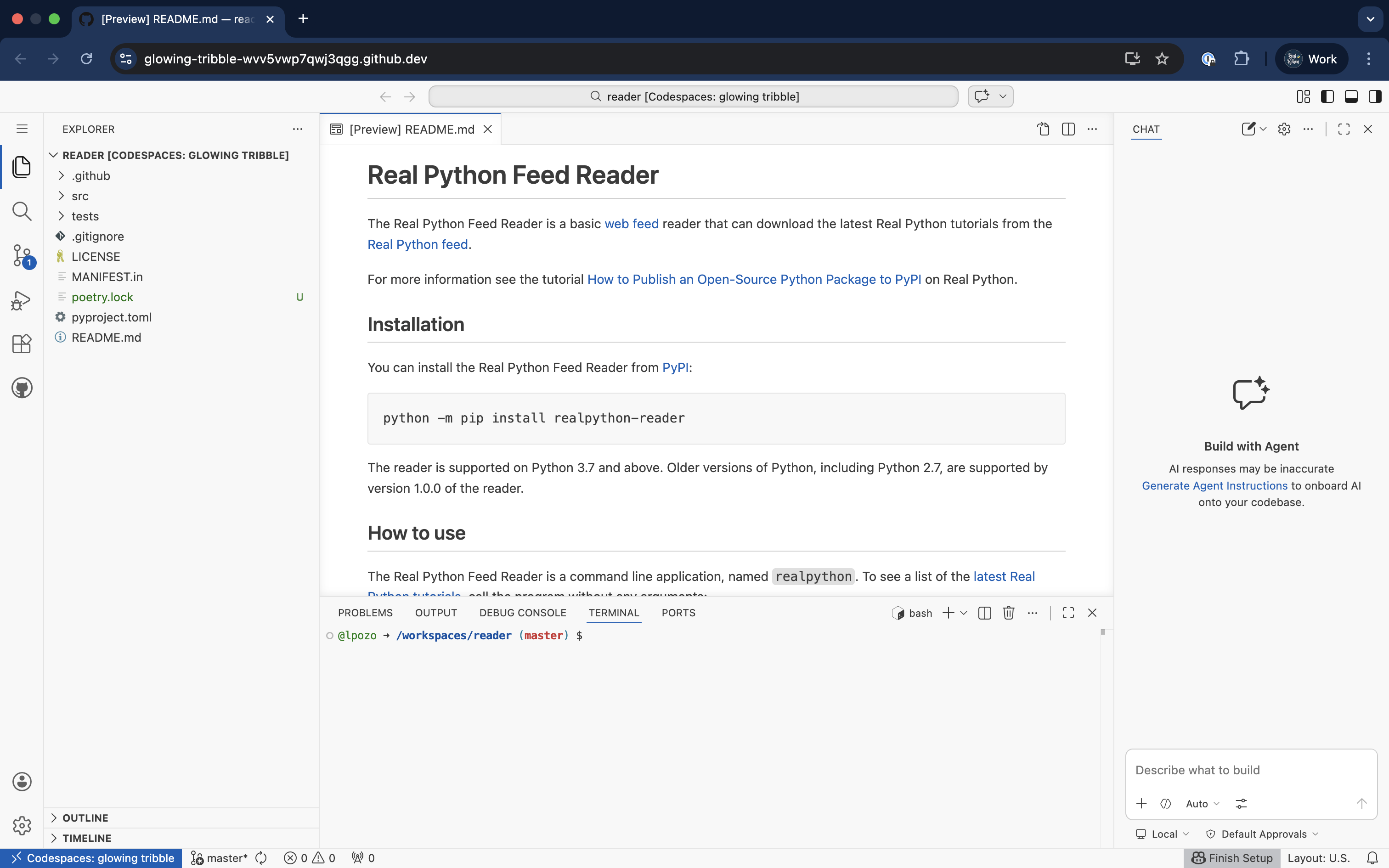Open the Auto model picker dropdown
Screen dimensions: 1389x868
(1203, 804)
